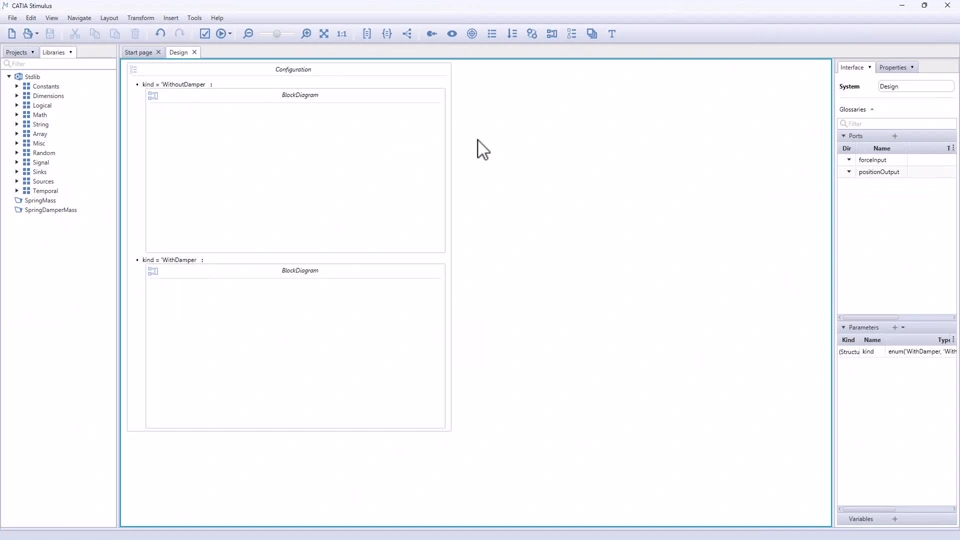Viewport: 960px width, 540px height.
Task: Open the File menu
Action: (x=12, y=18)
